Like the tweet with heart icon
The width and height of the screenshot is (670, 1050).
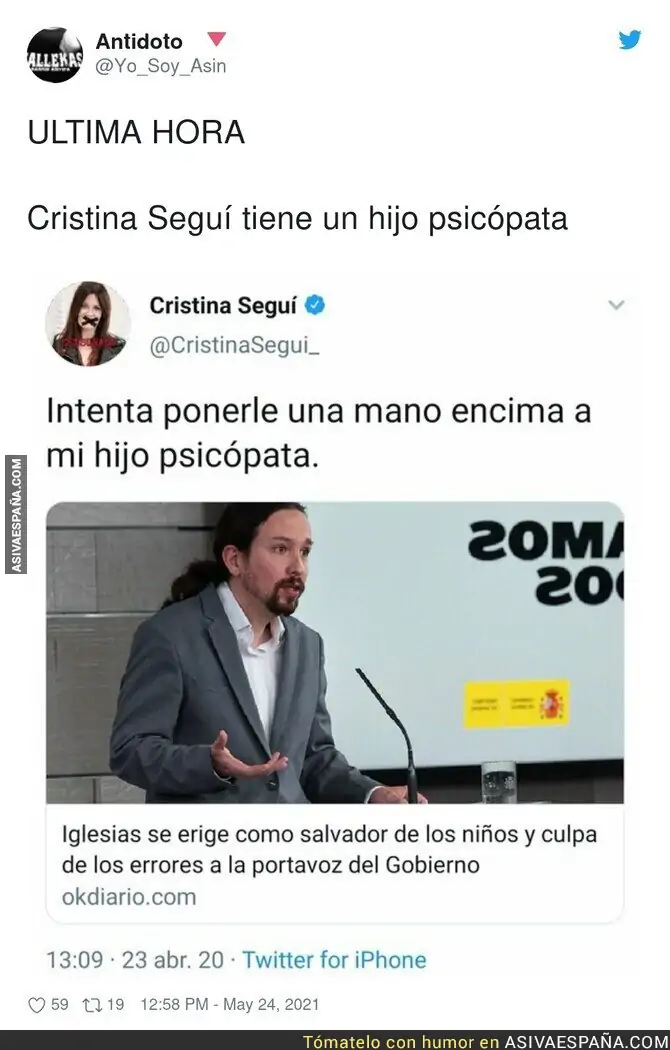(x=36, y=1004)
